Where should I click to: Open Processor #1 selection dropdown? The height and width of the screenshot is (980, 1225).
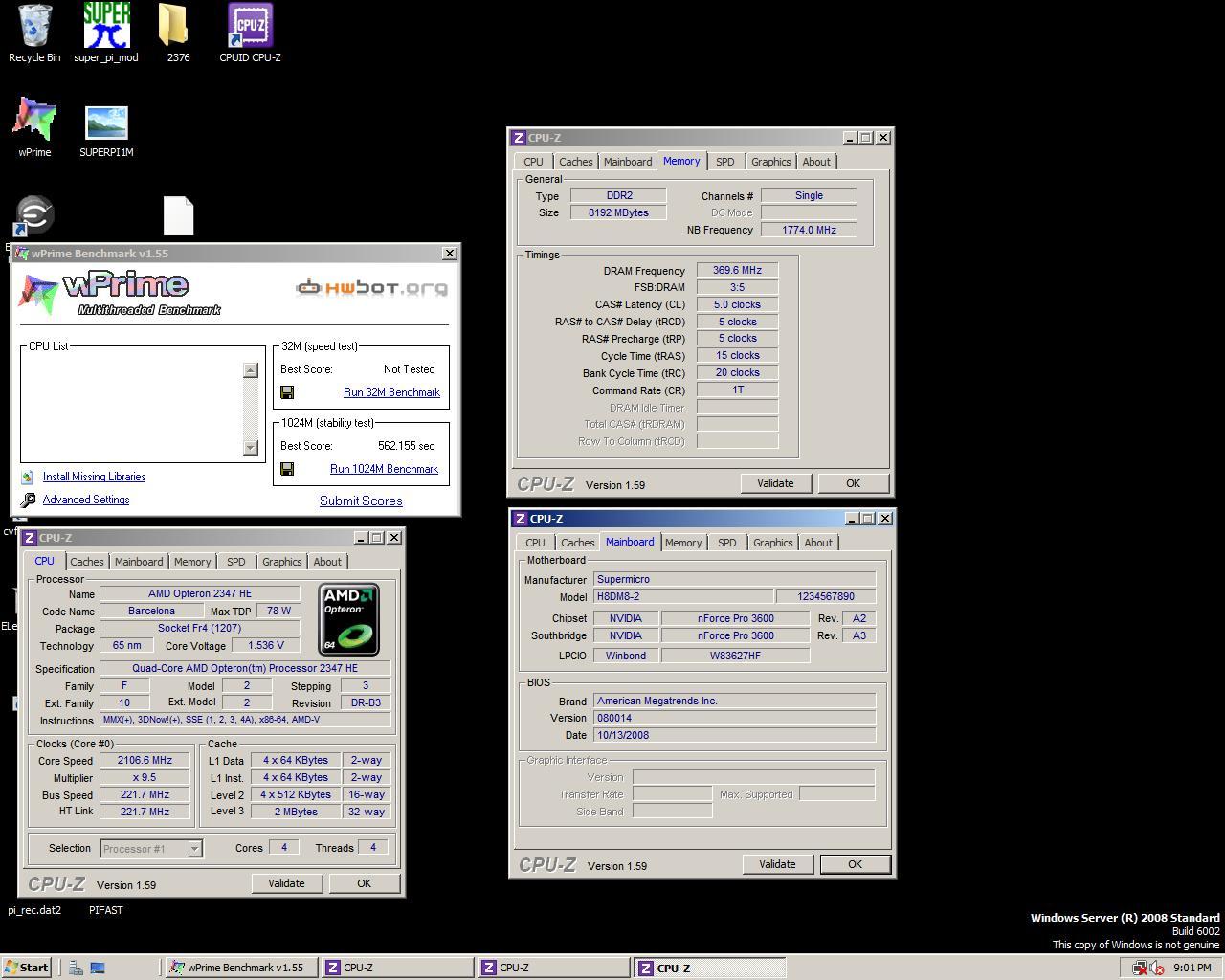151,849
